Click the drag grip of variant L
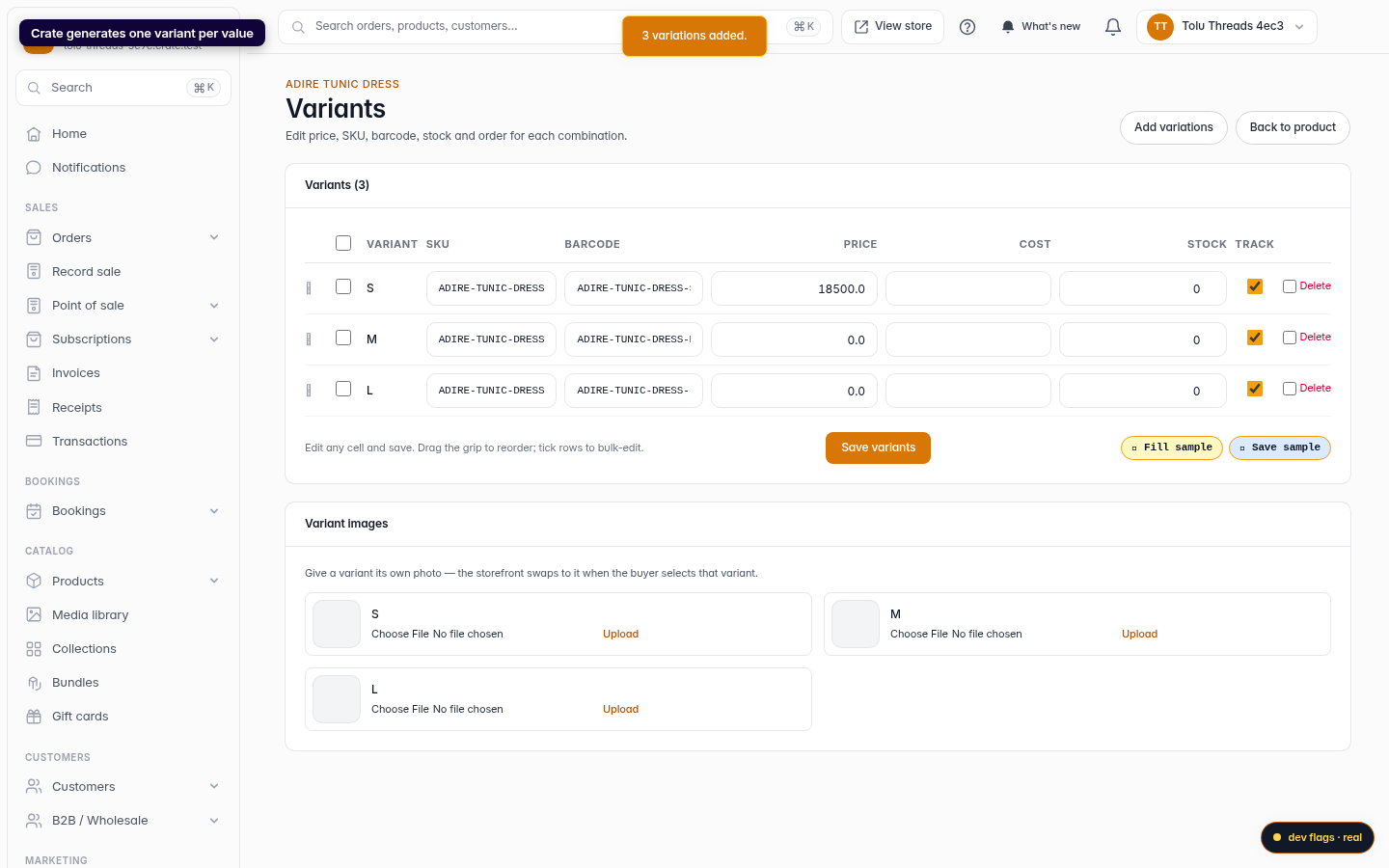Image resolution: width=1389 pixels, height=868 pixels. tap(309, 391)
